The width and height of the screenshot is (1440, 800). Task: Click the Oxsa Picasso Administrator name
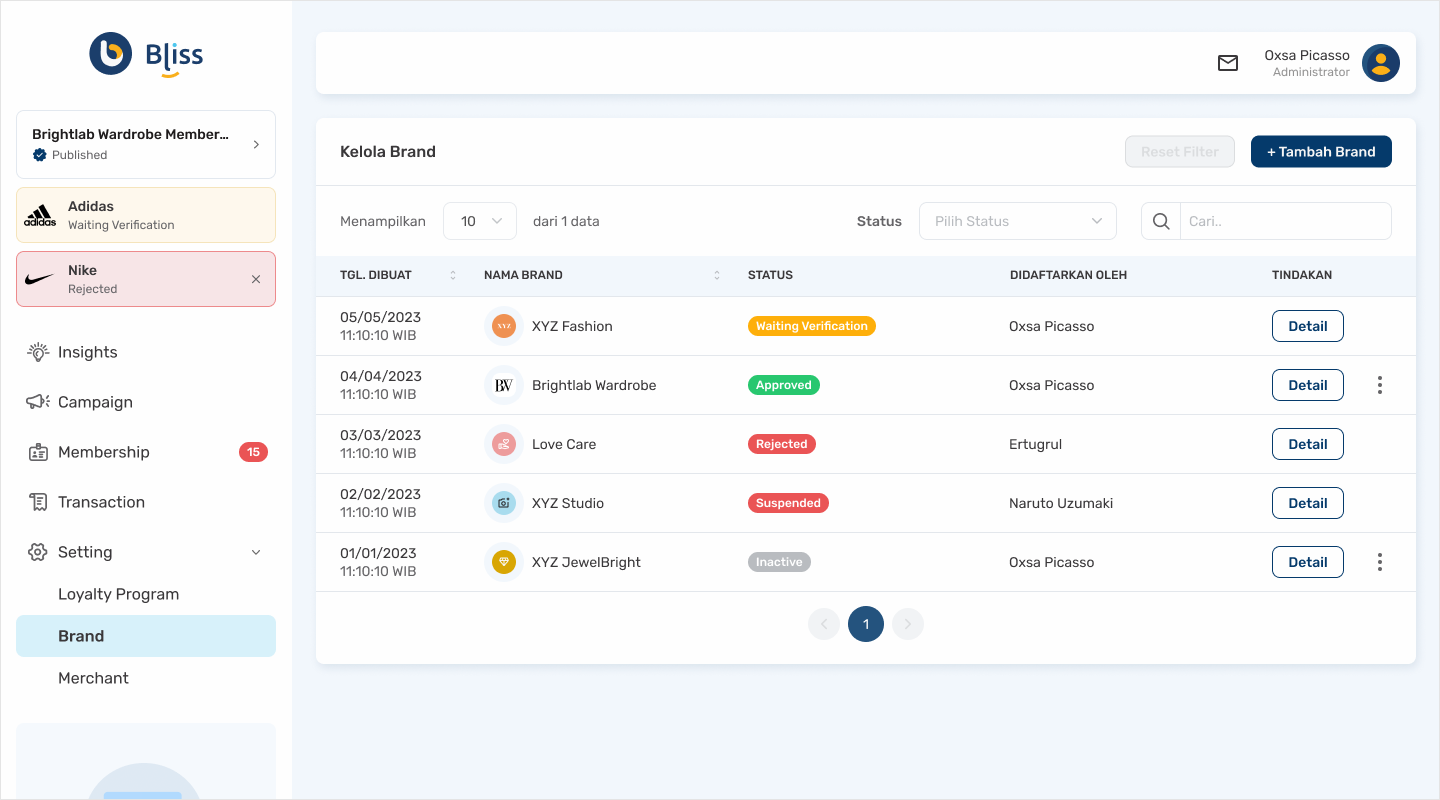click(1307, 63)
